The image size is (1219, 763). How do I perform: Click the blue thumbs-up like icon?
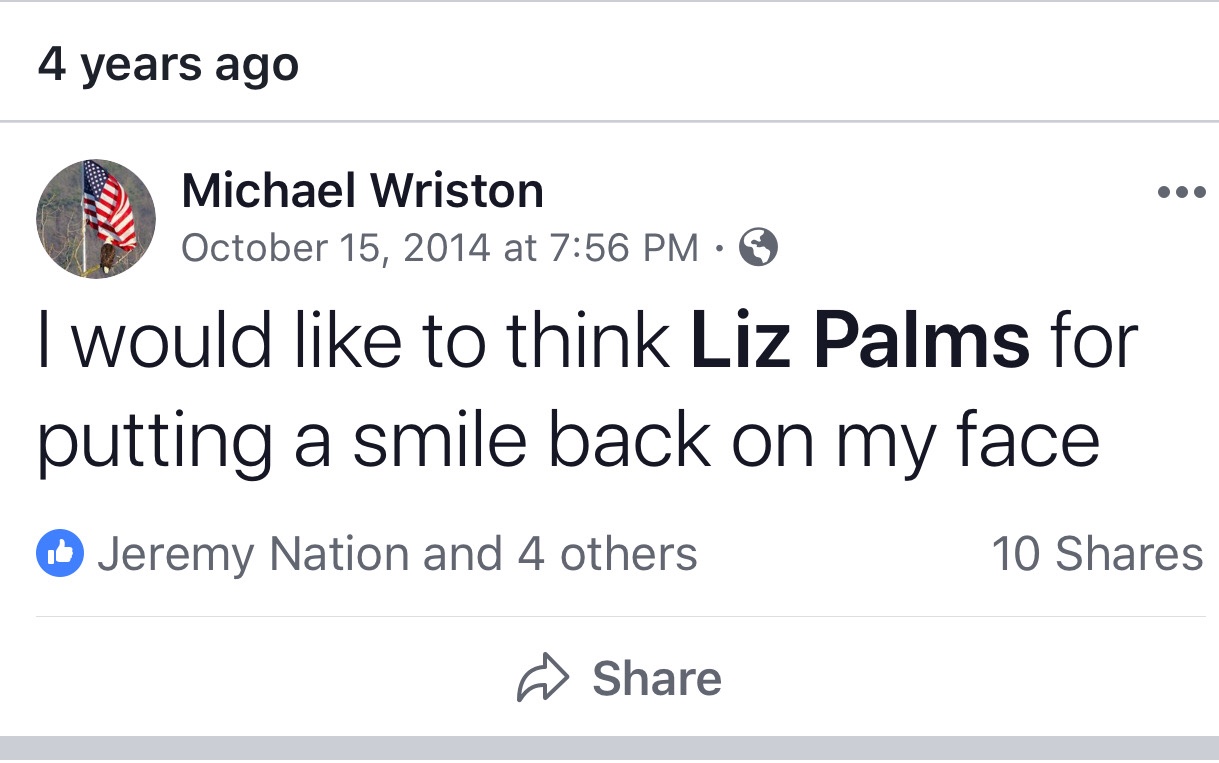(59, 554)
